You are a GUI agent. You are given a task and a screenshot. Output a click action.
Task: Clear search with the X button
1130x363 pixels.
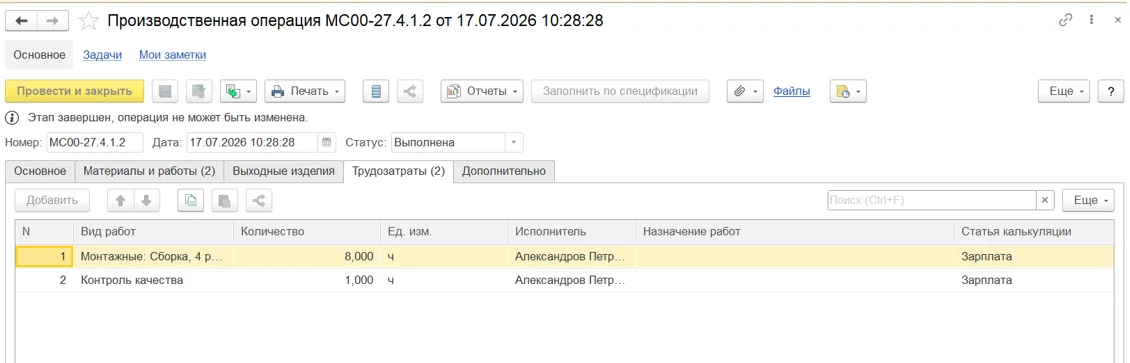tap(1046, 200)
